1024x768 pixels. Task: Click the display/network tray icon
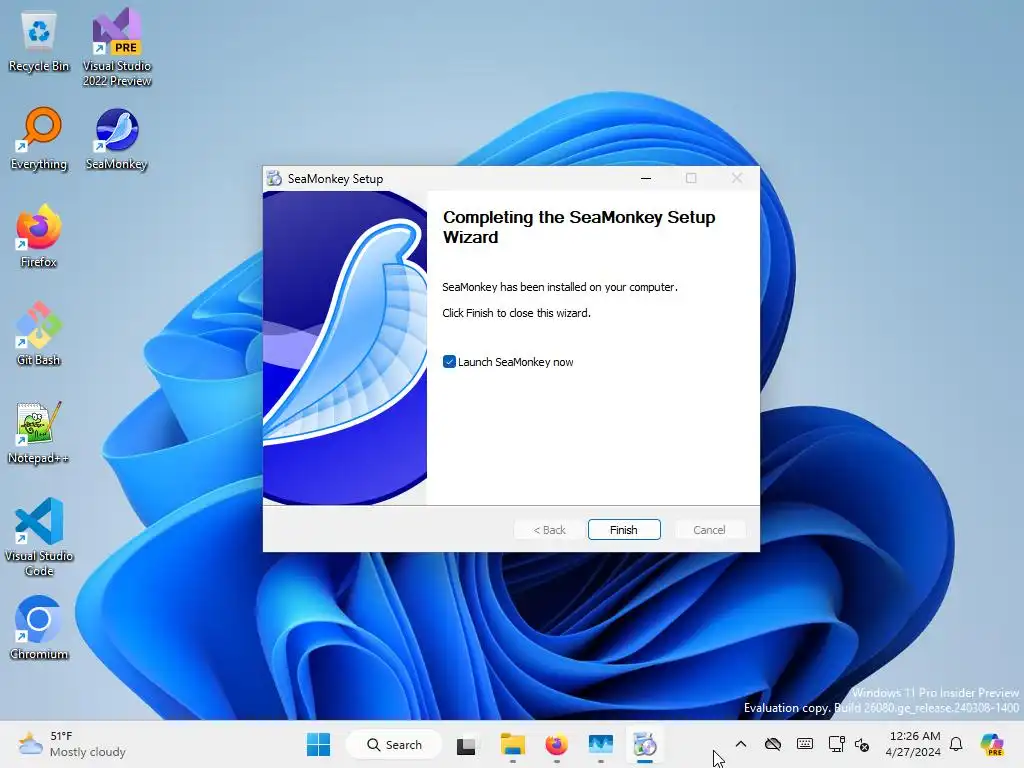click(837, 744)
